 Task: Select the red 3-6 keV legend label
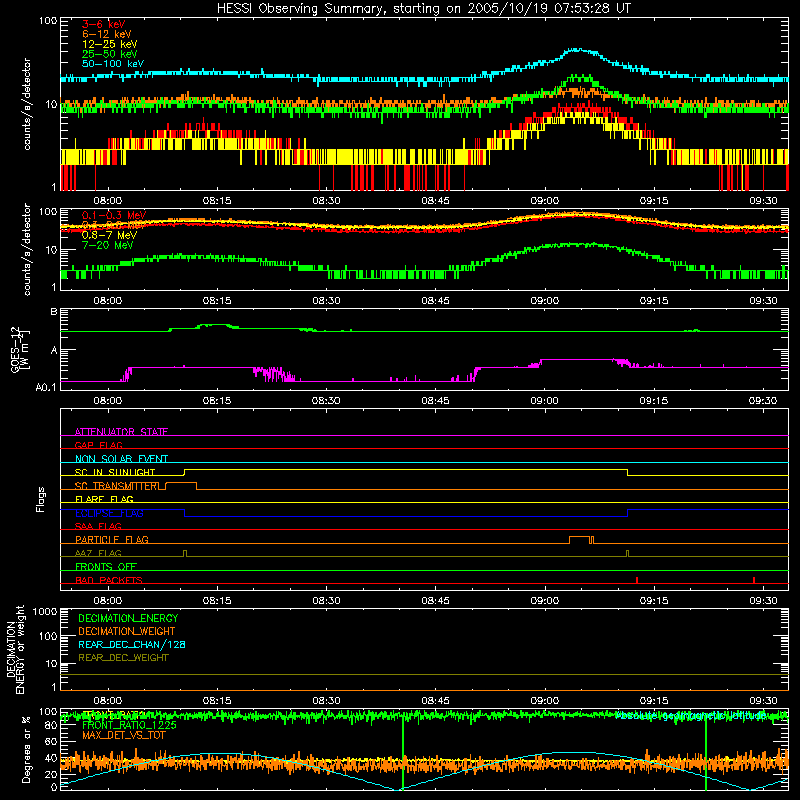click(x=103, y=24)
